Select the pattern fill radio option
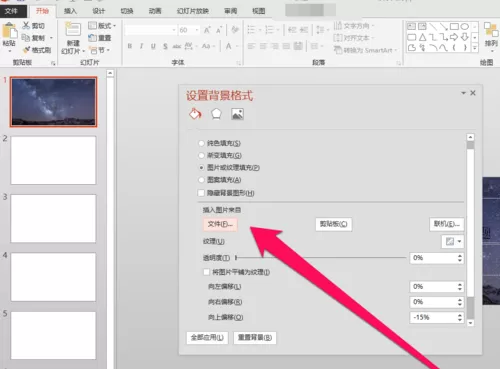This screenshot has width=500, height=369. pos(201,180)
